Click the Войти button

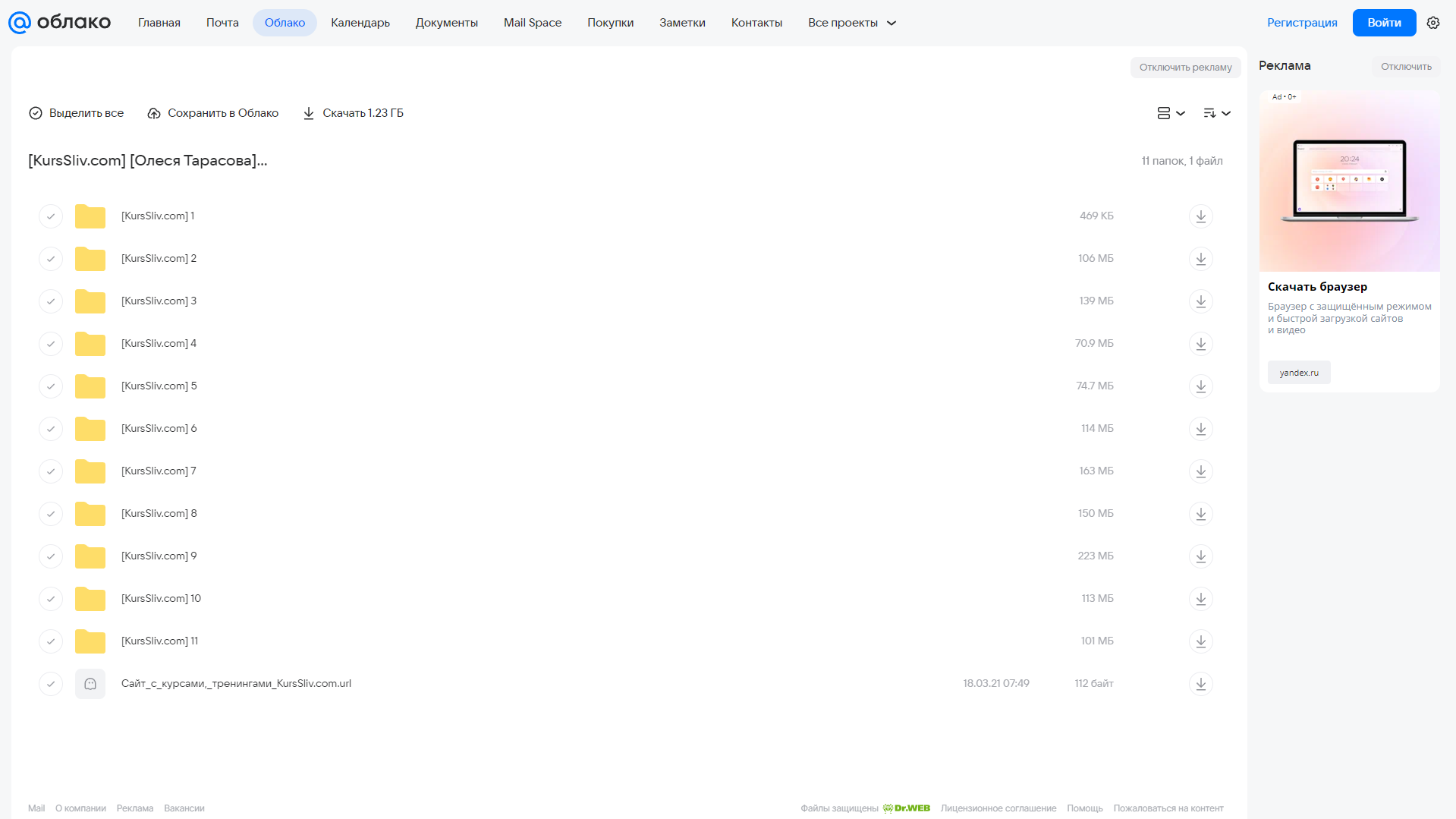pyautogui.click(x=1384, y=23)
